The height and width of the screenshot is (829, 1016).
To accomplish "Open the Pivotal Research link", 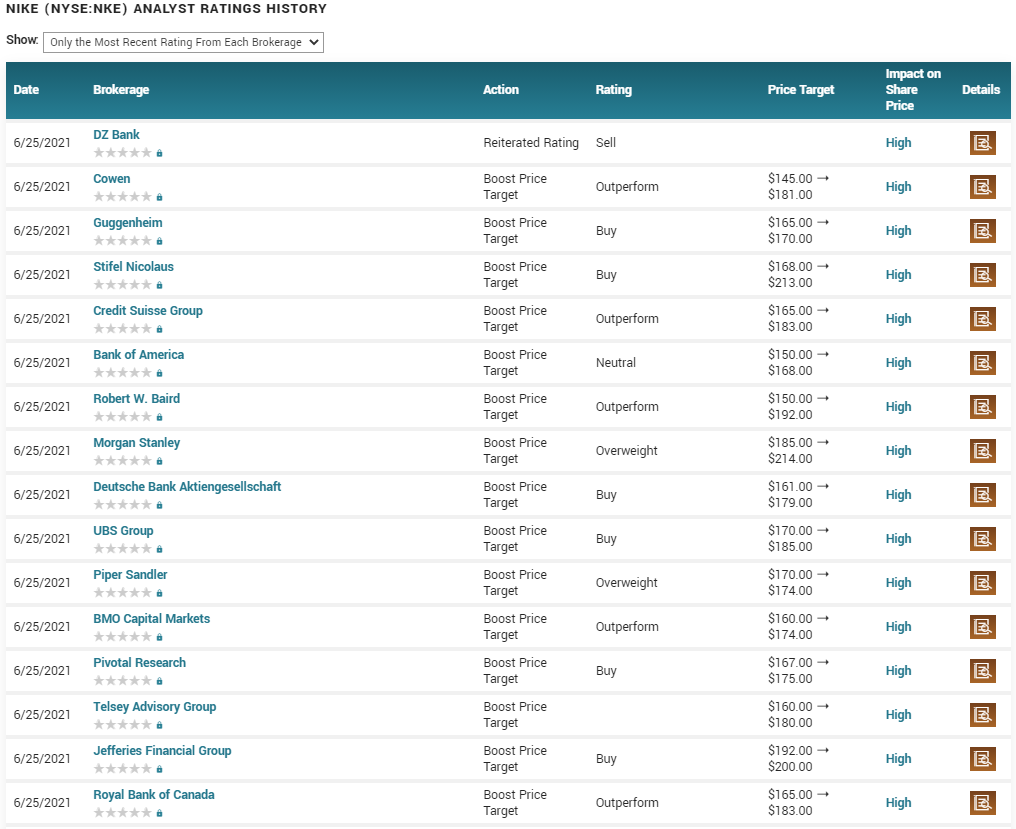I will [x=139, y=663].
